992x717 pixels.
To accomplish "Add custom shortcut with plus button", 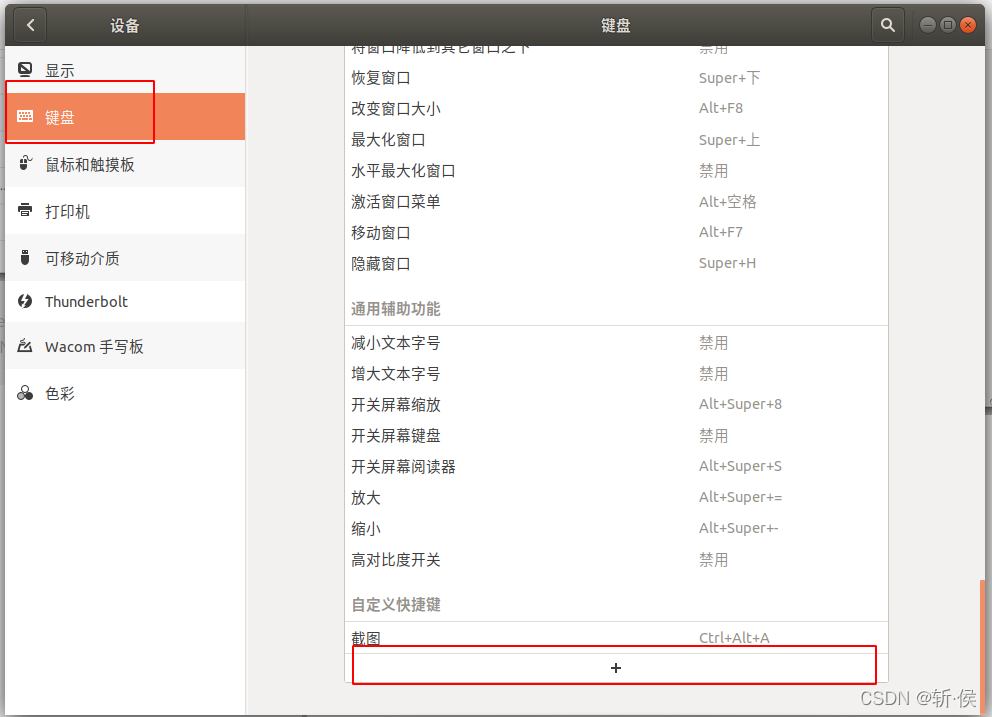I will (616, 668).
